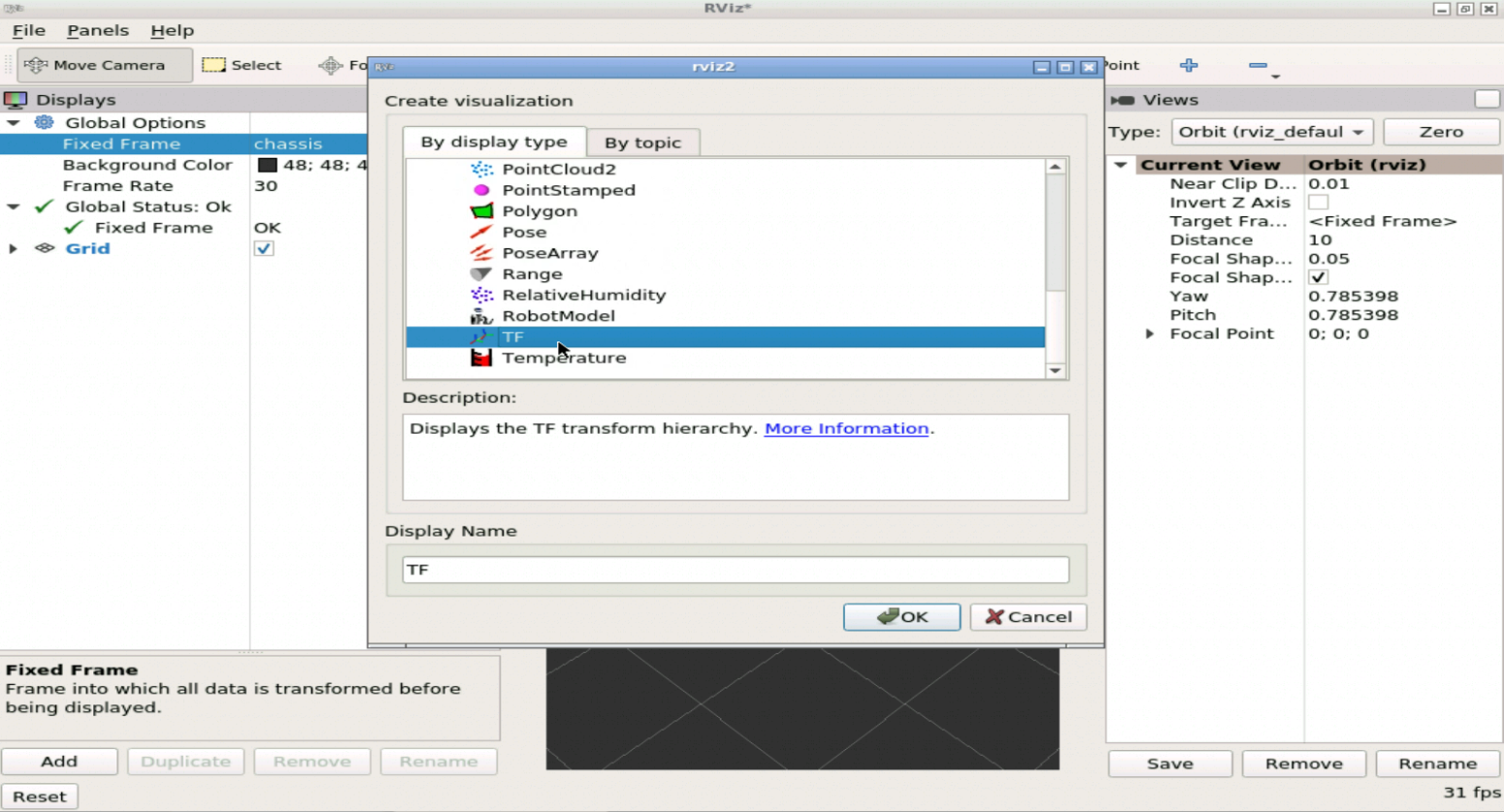The width and height of the screenshot is (1504, 812).
Task: Click the Global Options gear icon
Action: point(45,122)
